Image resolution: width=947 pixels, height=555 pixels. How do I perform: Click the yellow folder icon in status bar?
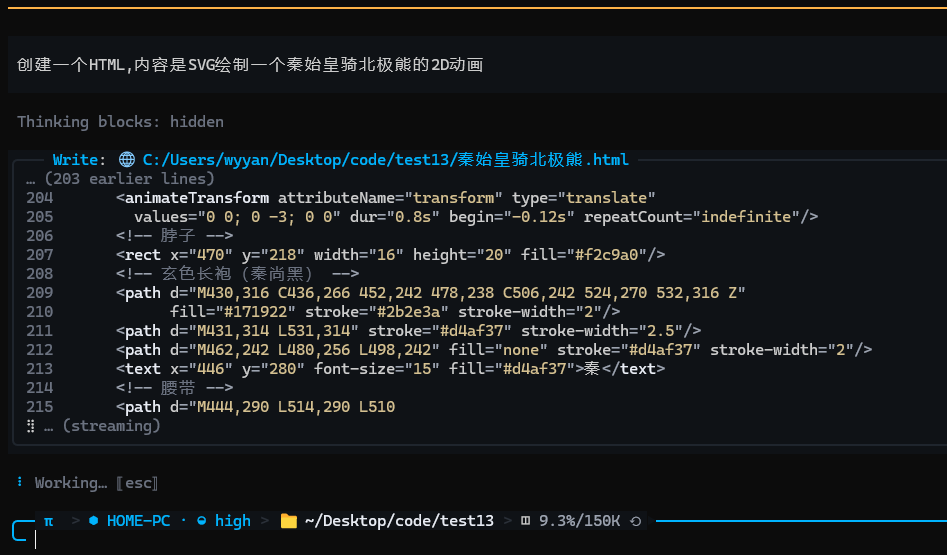(289, 521)
